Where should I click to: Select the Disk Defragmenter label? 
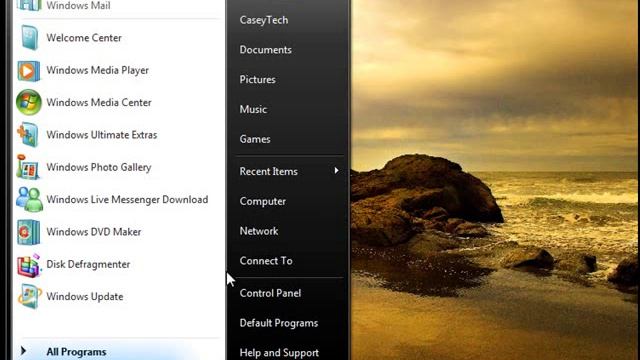point(88,264)
